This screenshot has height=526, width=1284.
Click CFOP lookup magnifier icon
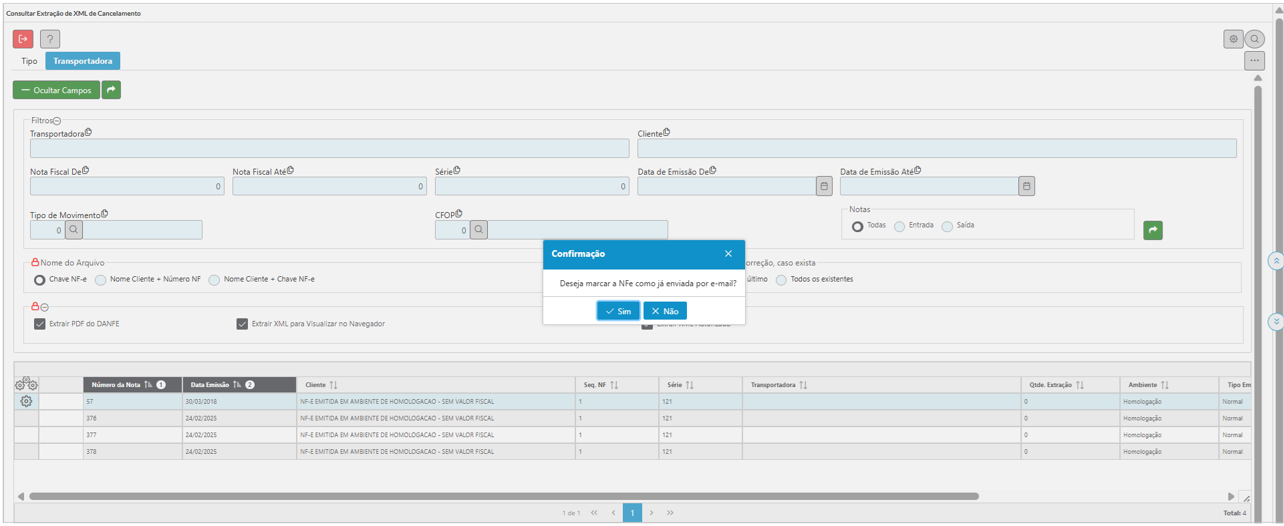(478, 230)
